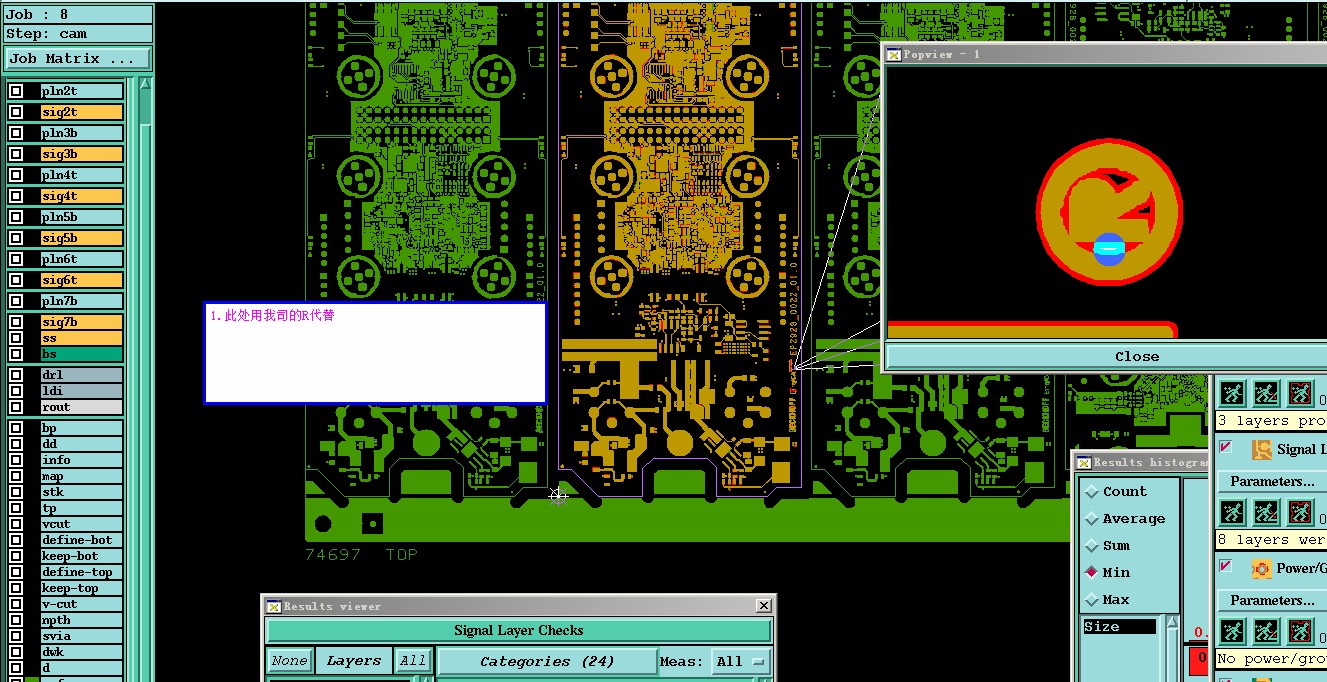Click middle runner icon above '8 layers' status
Viewport: 1327px width, 682px height.
coord(1266,514)
